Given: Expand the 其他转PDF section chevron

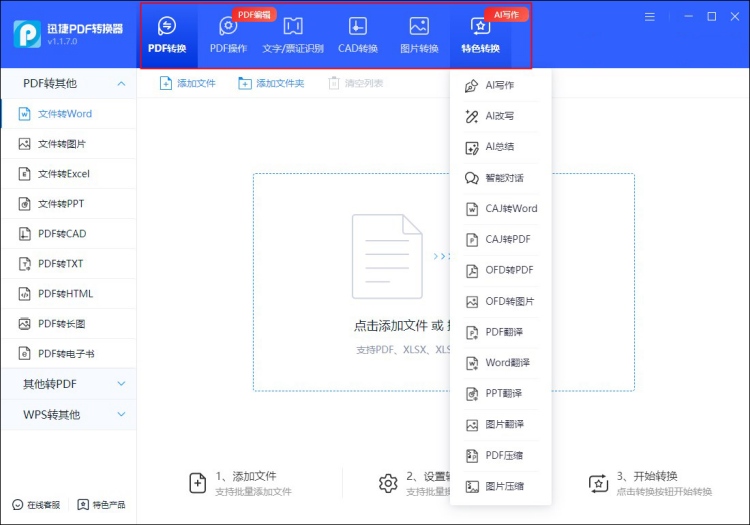Looking at the screenshot, I should click(121, 383).
